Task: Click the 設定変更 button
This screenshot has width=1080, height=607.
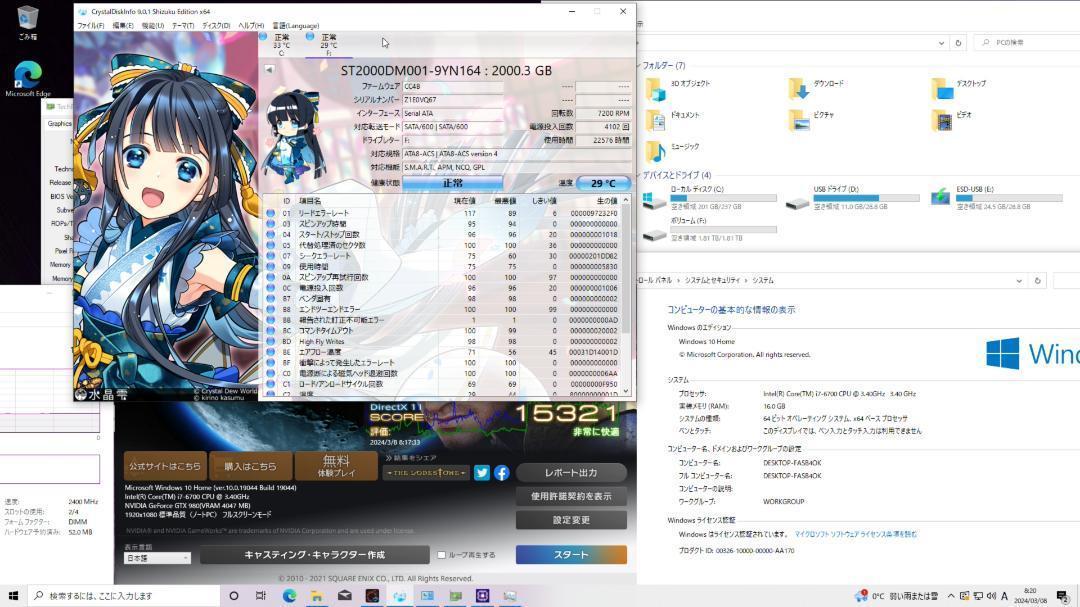Action: click(x=571, y=520)
